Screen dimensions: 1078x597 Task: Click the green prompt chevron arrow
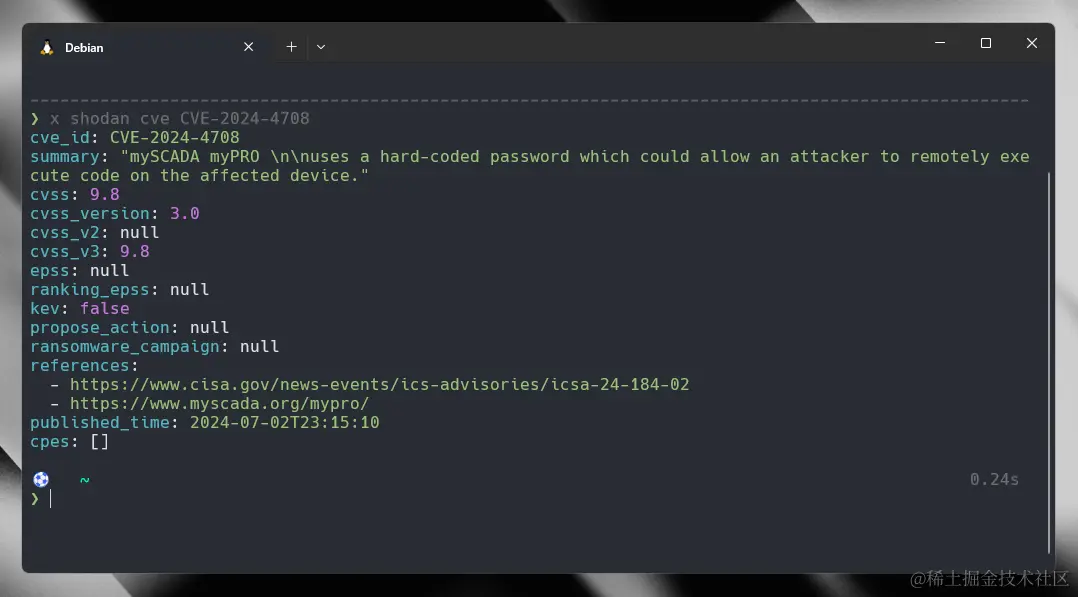(x=35, y=499)
